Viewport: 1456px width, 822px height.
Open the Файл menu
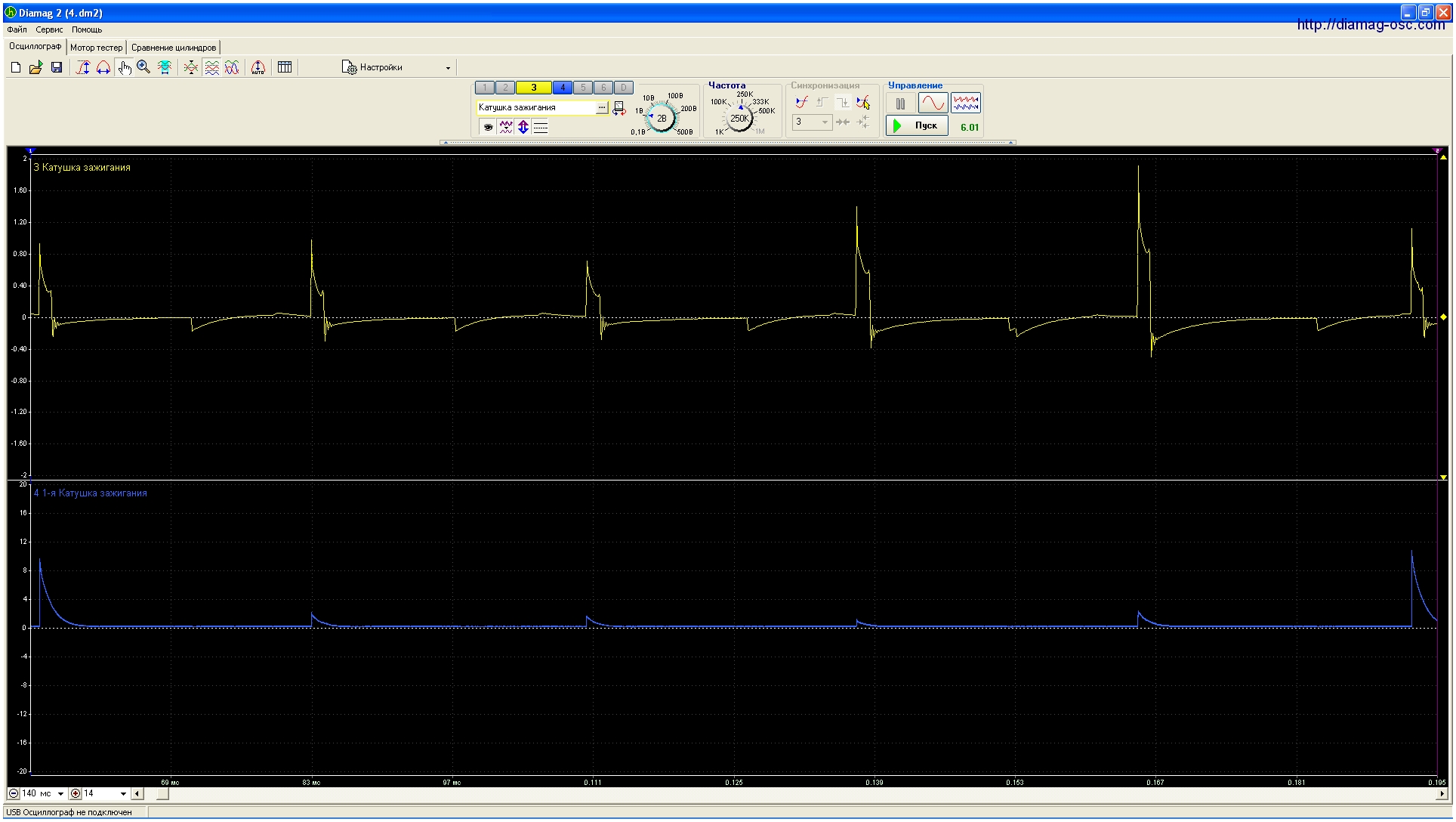tap(17, 29)
